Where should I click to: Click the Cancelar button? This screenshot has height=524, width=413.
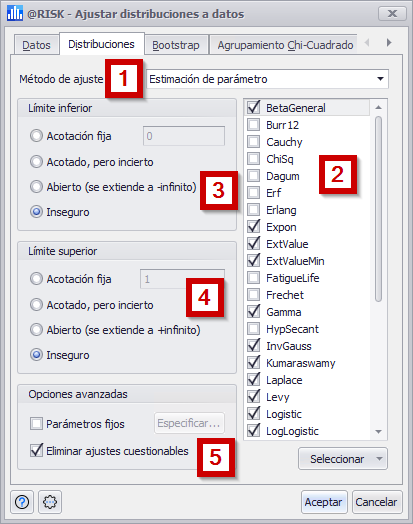tap(376, 502)
